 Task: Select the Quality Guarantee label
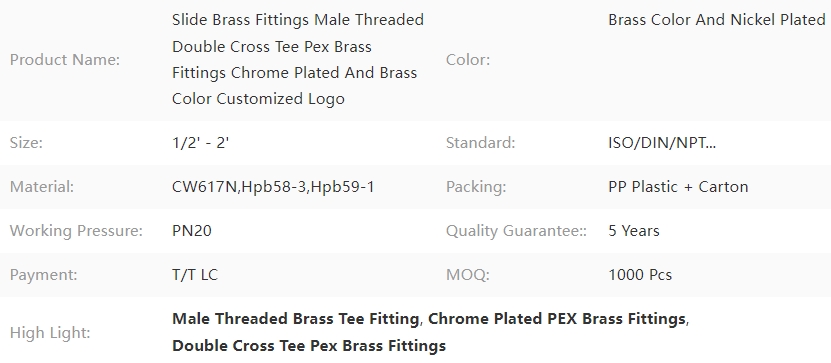(x=516, y=231)
